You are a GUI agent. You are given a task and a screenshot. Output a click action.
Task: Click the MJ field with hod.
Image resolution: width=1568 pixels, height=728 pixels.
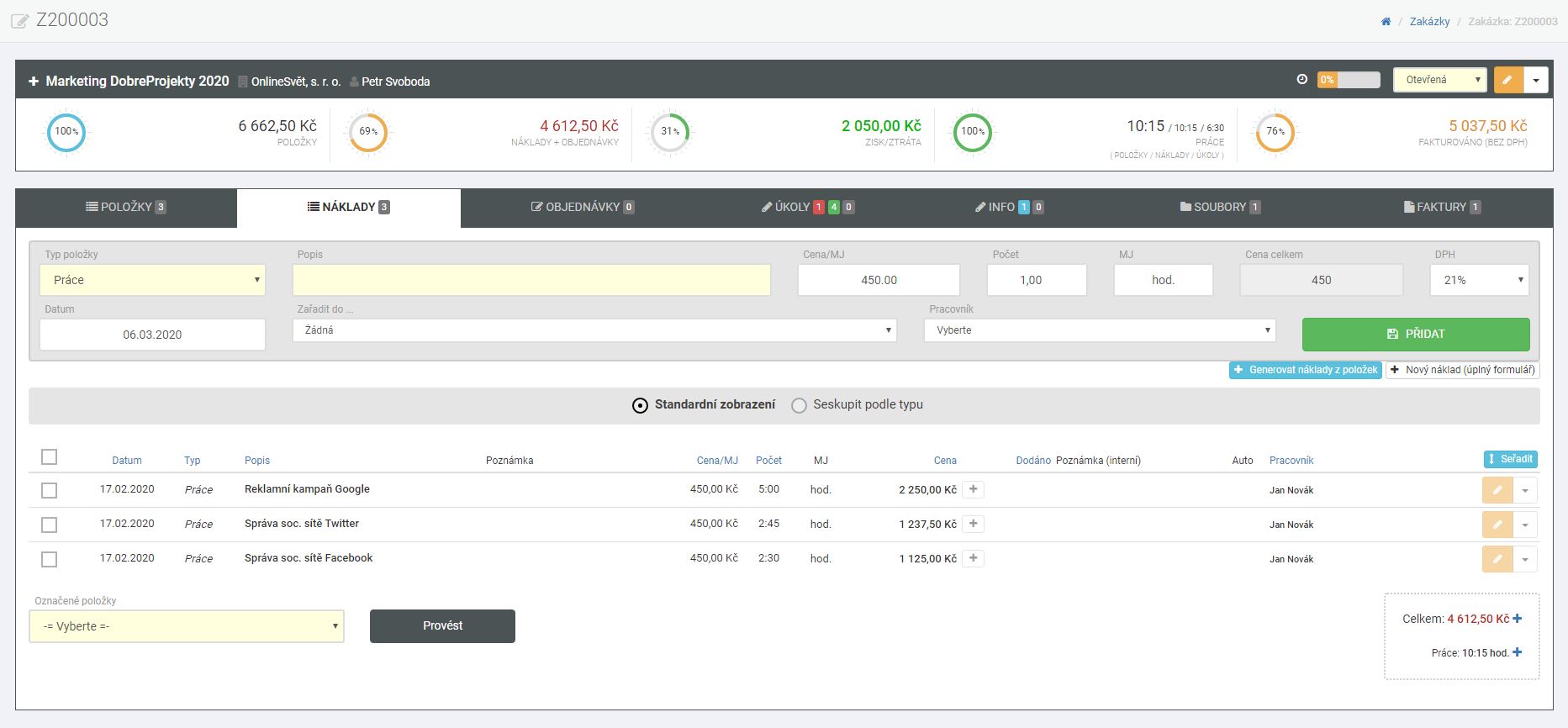point(1164,280)
